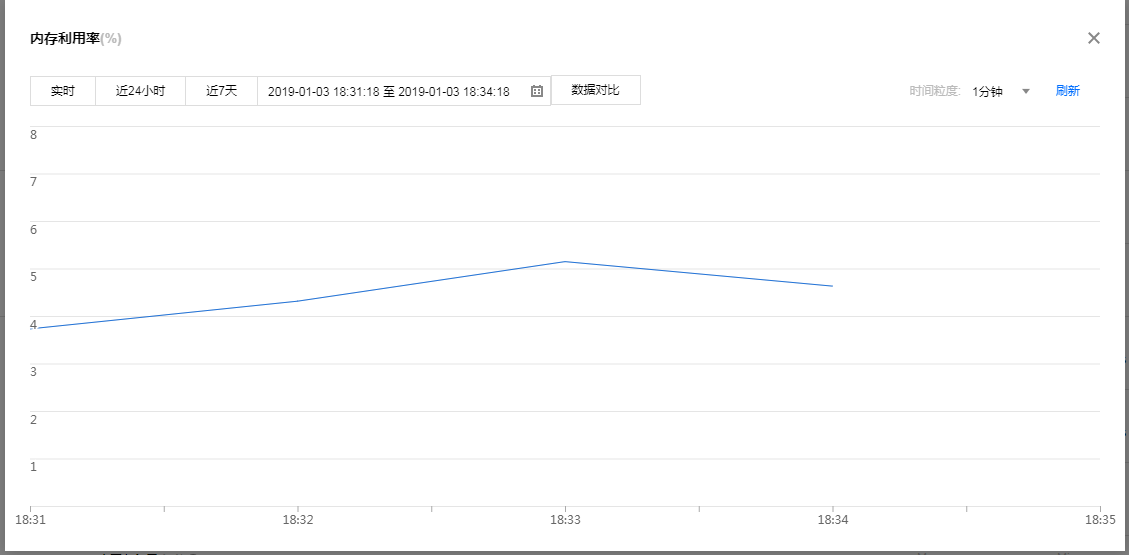Open the calendar date picker icon
Image resolution: width=1129 pixels, height=555 pixels.
[537, 91]
